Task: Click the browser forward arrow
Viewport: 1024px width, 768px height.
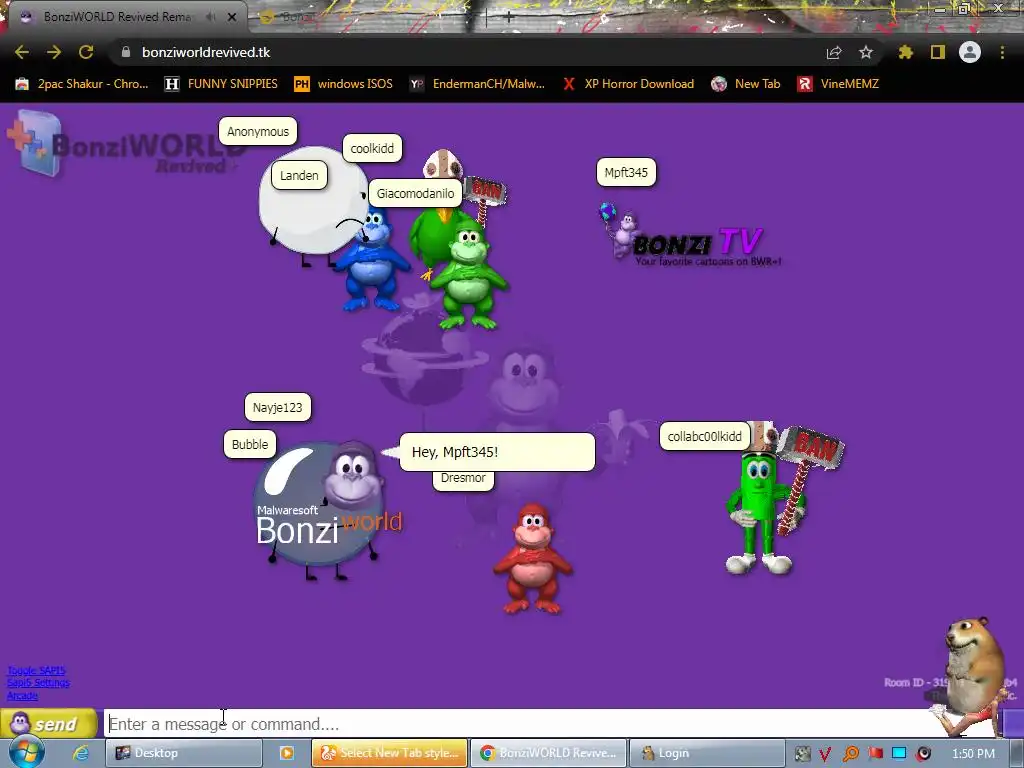Action: [x=54, y=52]
